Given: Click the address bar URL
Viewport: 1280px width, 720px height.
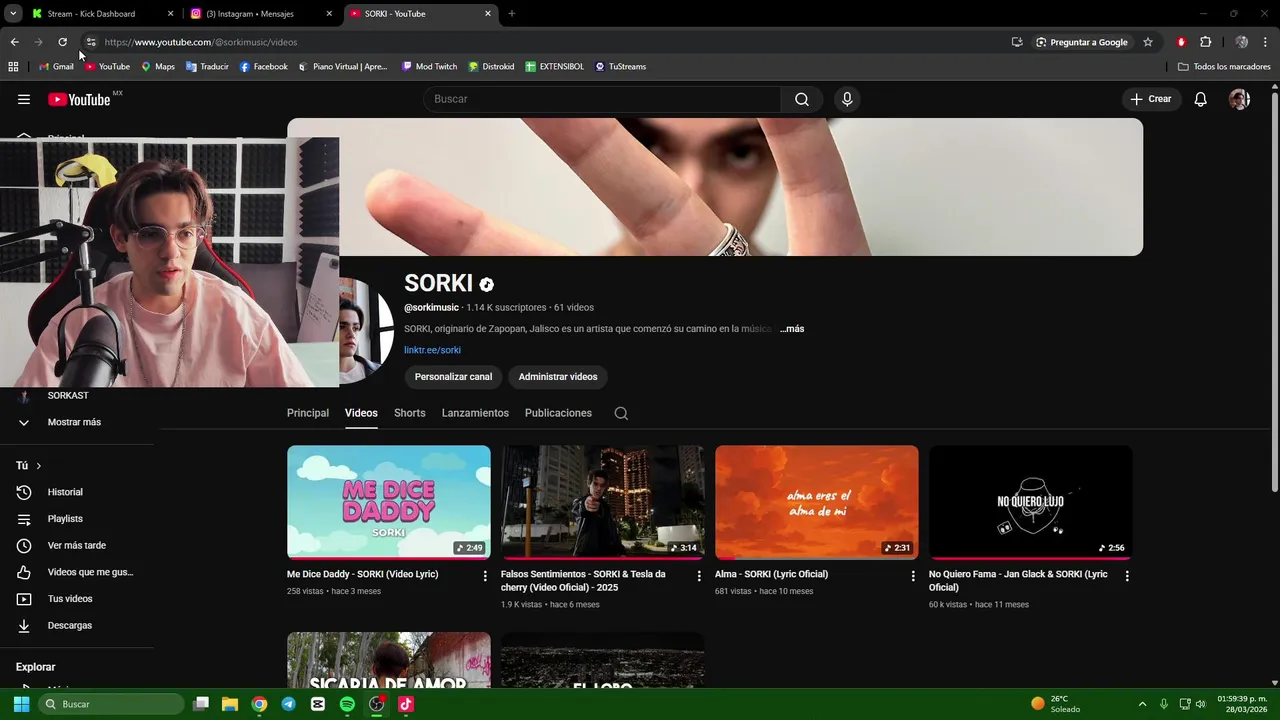Looking at the screenshot, I should tap(200, 42).
